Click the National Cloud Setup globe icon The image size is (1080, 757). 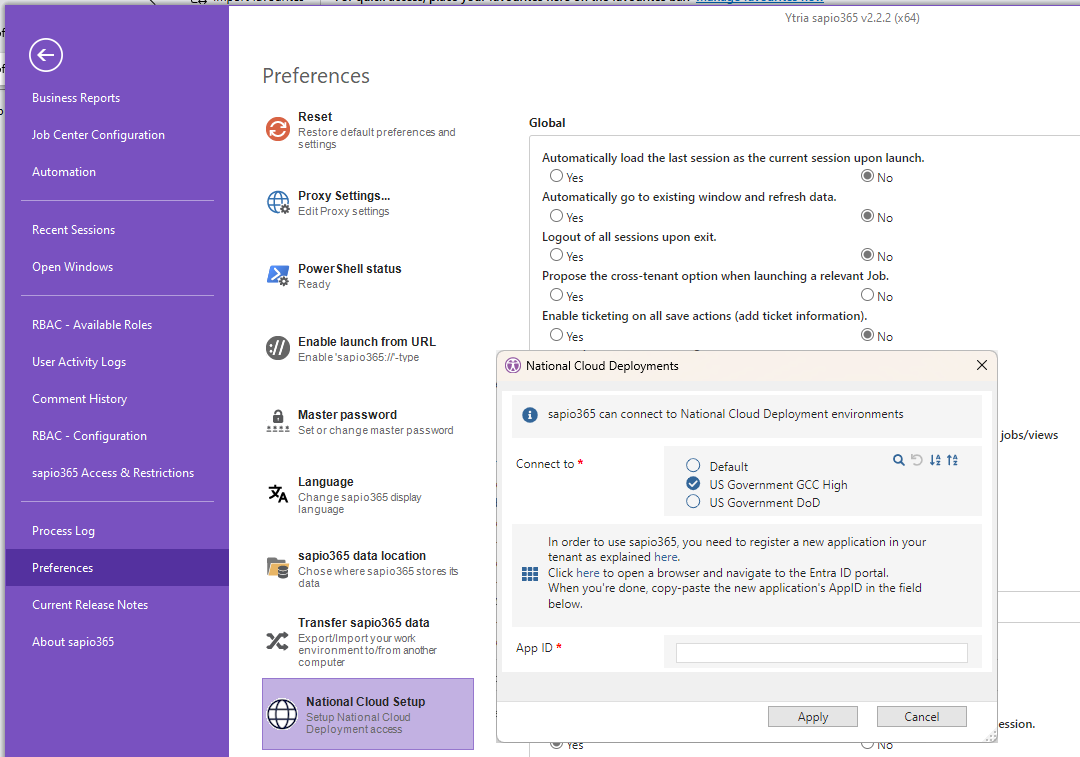[x=282, y=714]
